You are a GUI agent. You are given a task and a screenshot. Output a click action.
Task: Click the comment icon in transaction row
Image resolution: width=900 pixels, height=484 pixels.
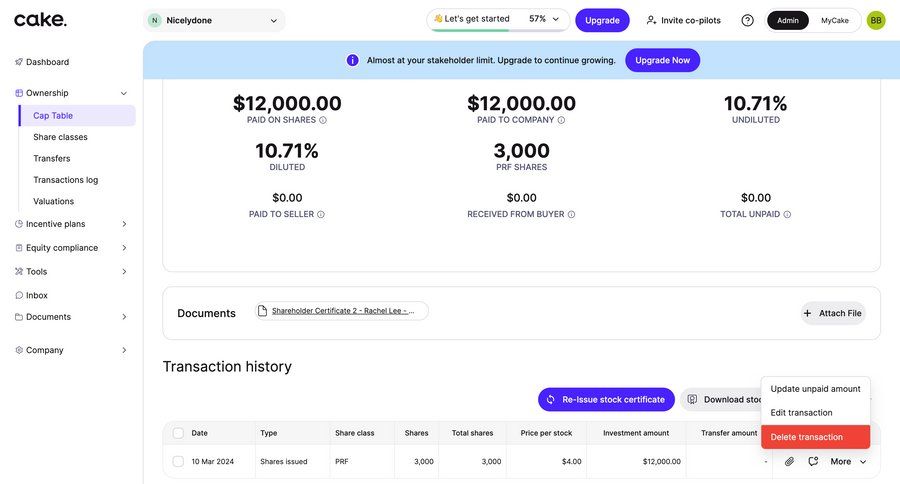pyautogui.click(x=813, y=461)
